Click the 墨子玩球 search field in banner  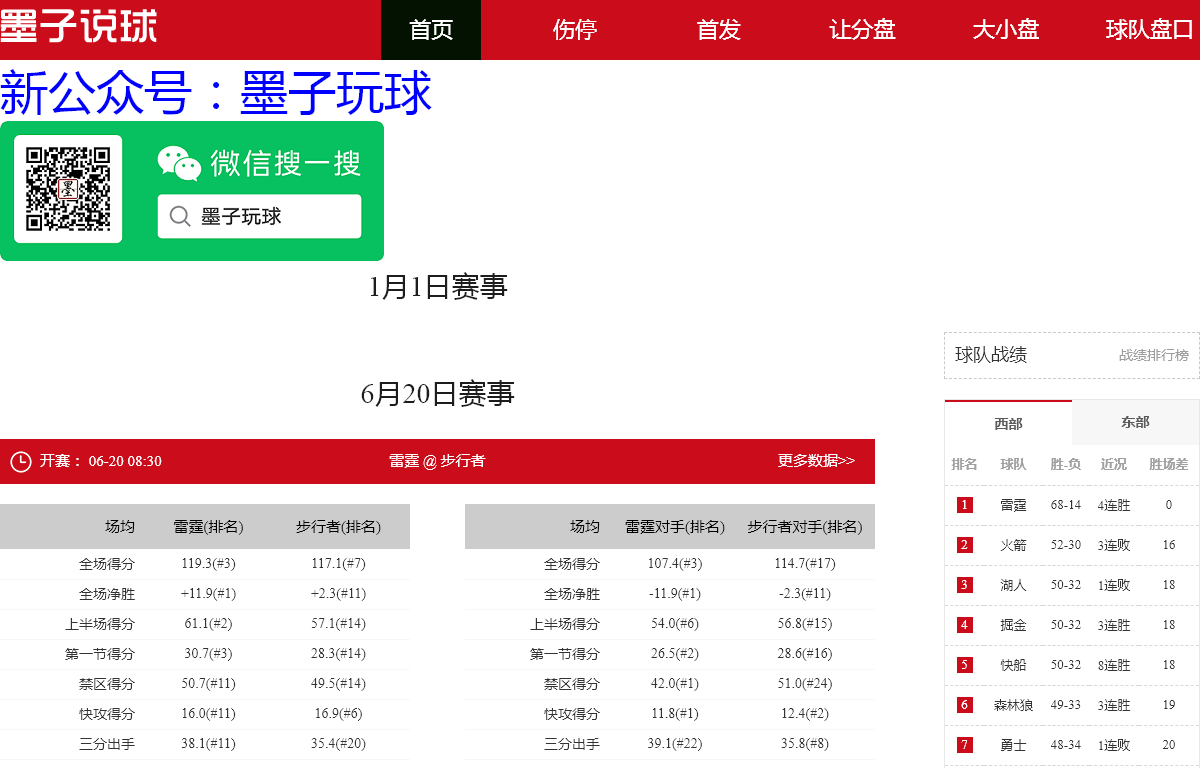click(259, 216)
